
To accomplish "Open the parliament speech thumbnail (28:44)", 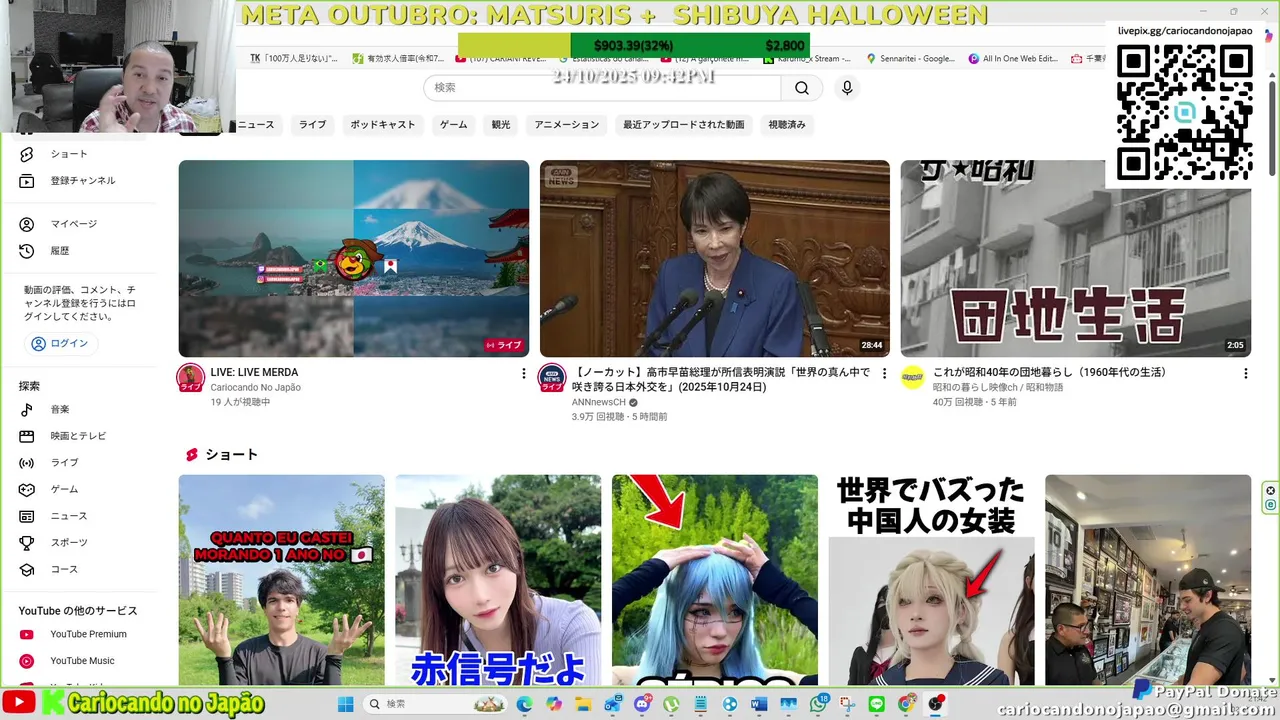I will [715, 258].
